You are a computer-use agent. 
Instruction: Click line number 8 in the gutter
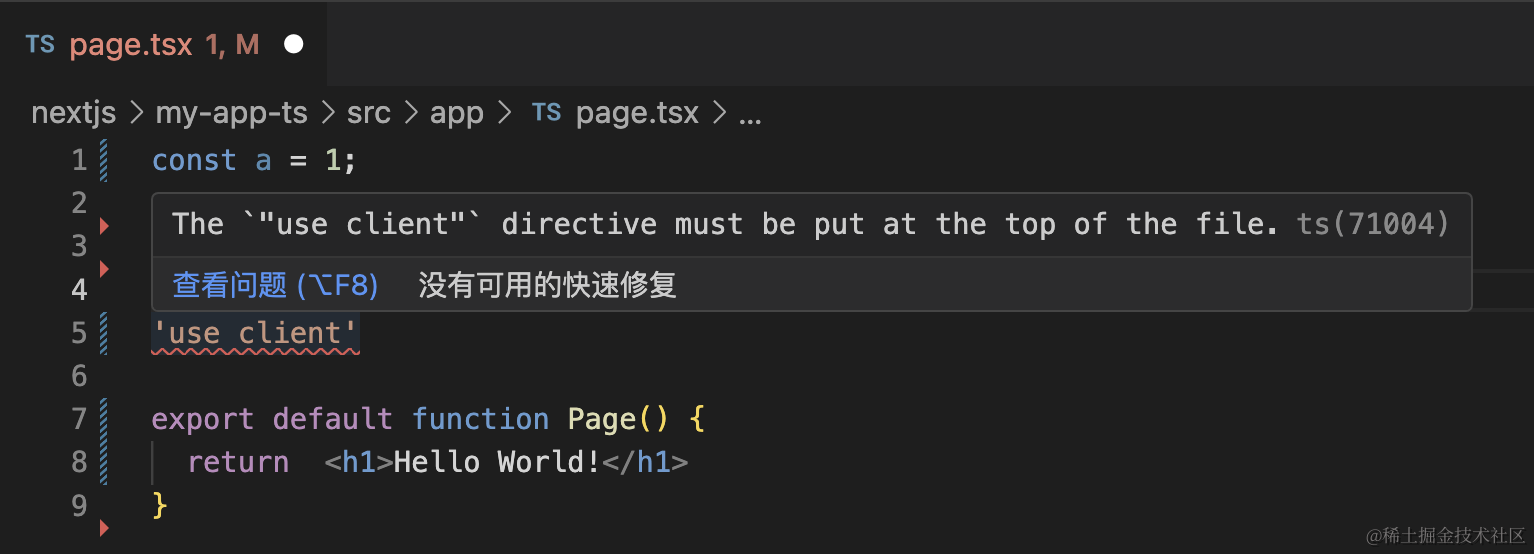coord(80,462)
